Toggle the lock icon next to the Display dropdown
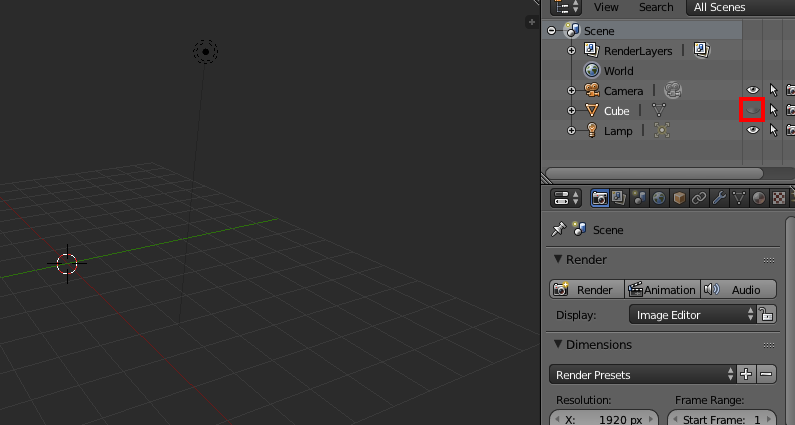This screenshot has height=425, width=795. (766, 314)
